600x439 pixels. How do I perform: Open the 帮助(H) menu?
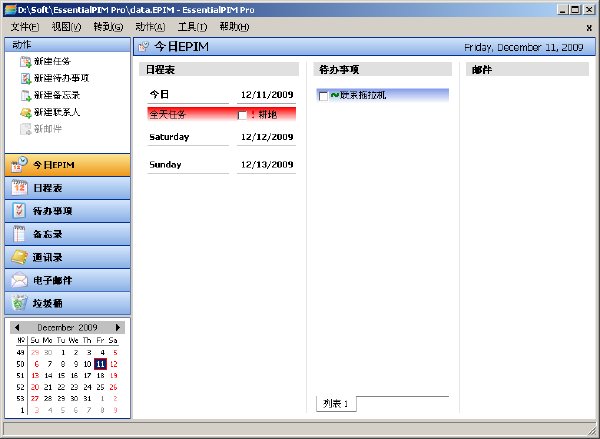pyautogui.click(x=235, y=27)
